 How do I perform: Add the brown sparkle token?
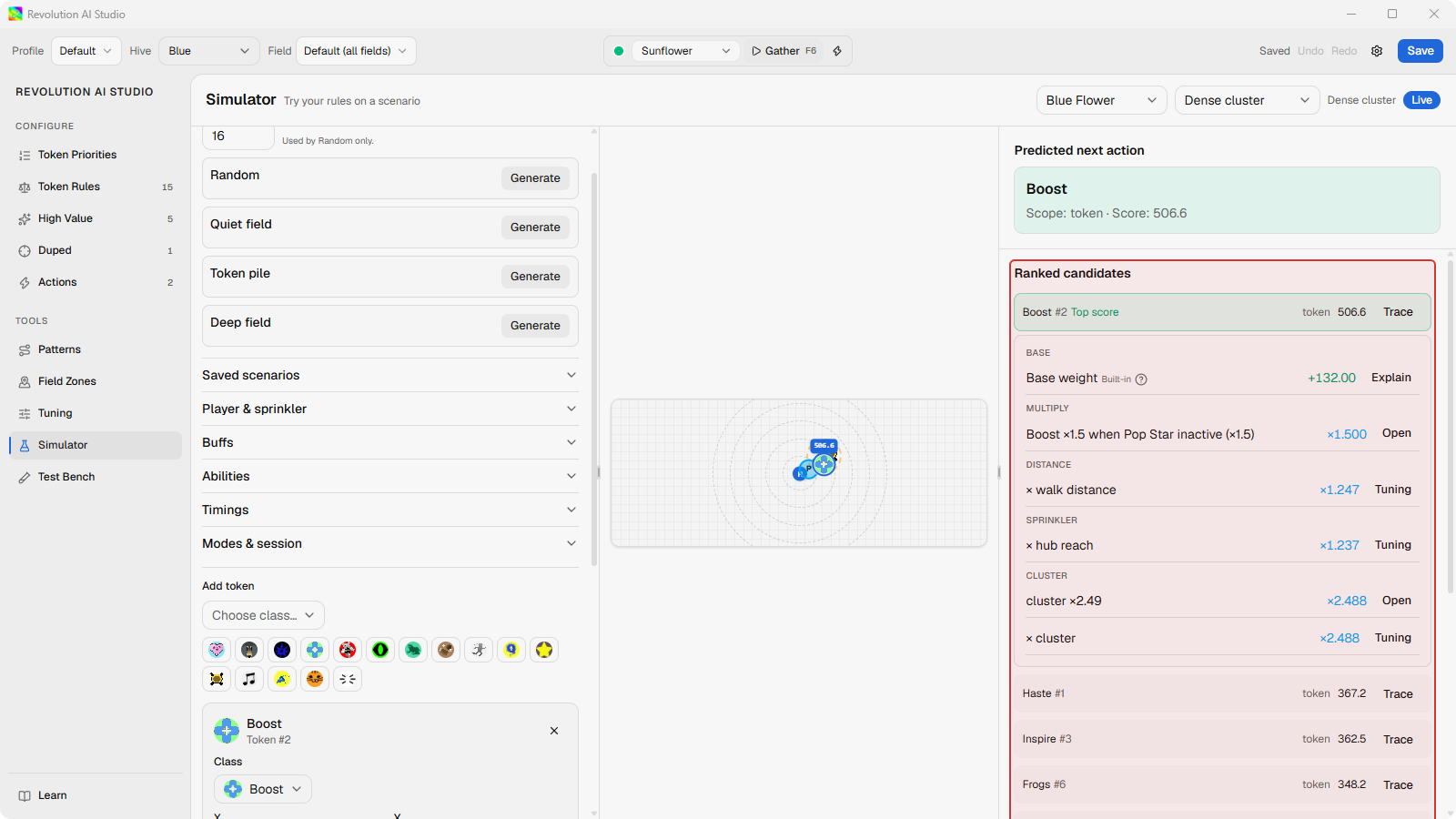tap(446, 650)
